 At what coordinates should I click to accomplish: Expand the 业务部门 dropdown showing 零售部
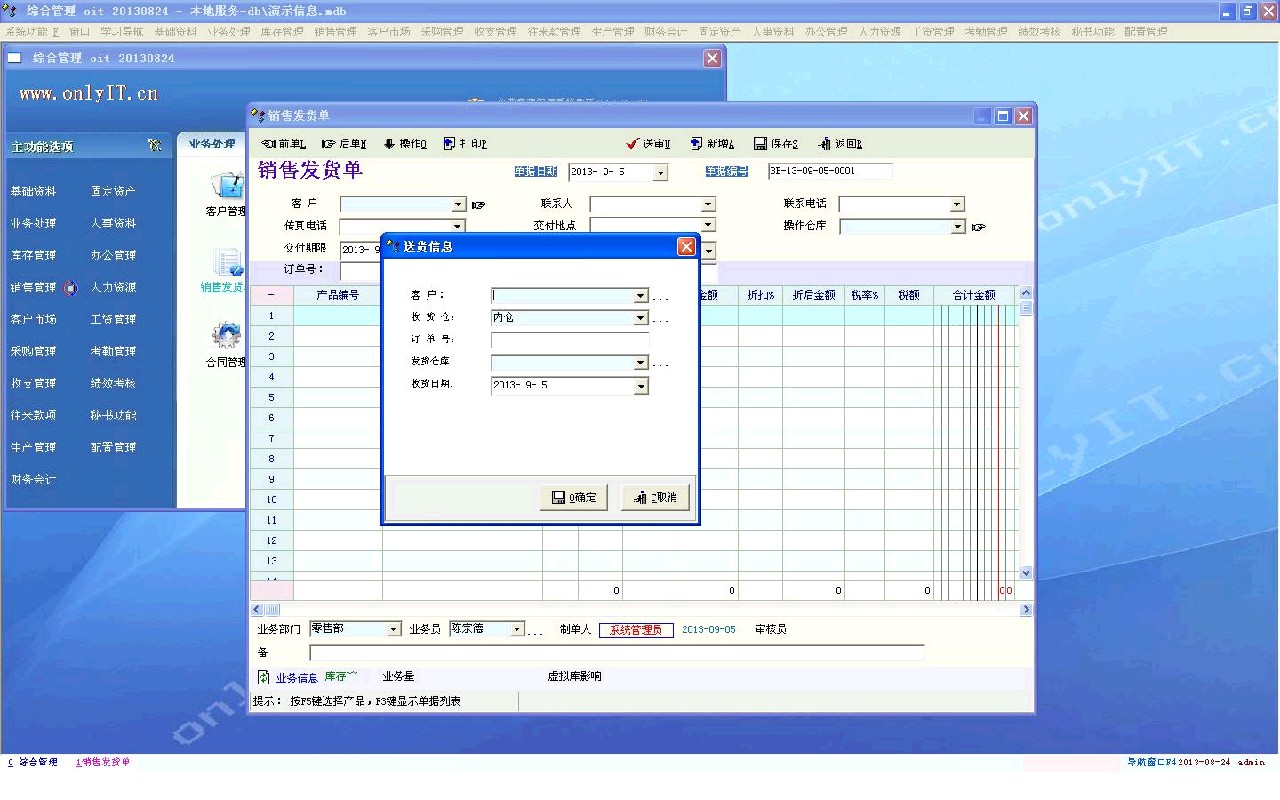[393, 630]
